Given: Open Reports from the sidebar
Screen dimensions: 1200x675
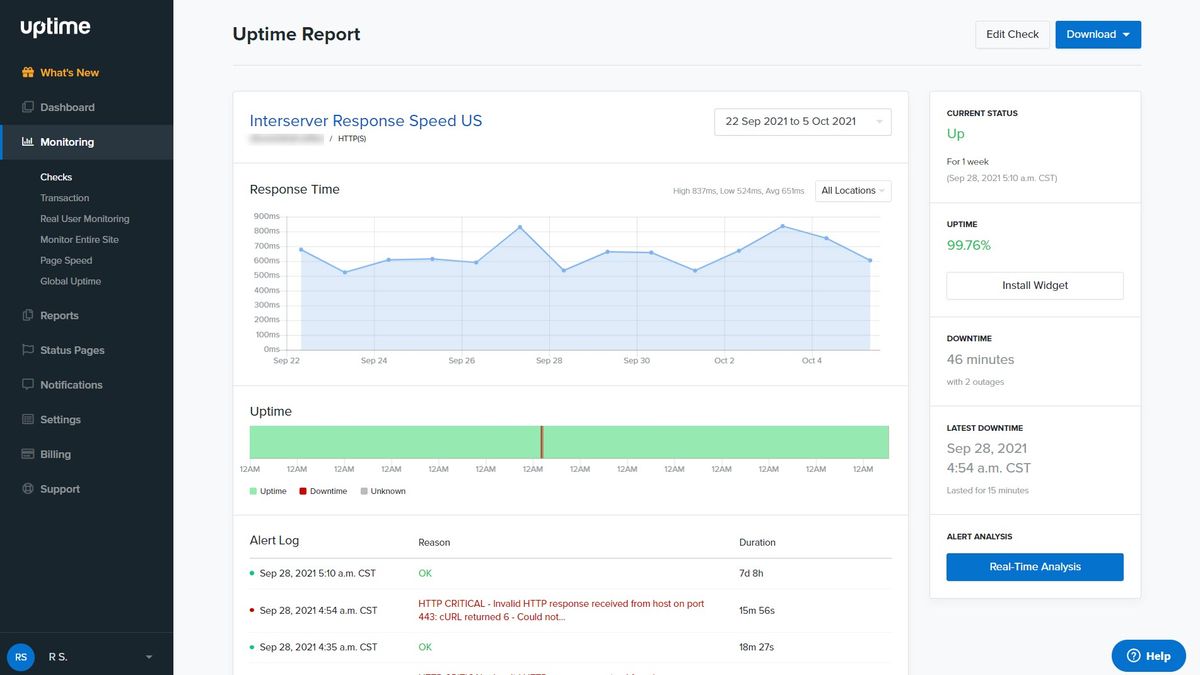Looking at the screenshot, I should click(x=29, y=315).
